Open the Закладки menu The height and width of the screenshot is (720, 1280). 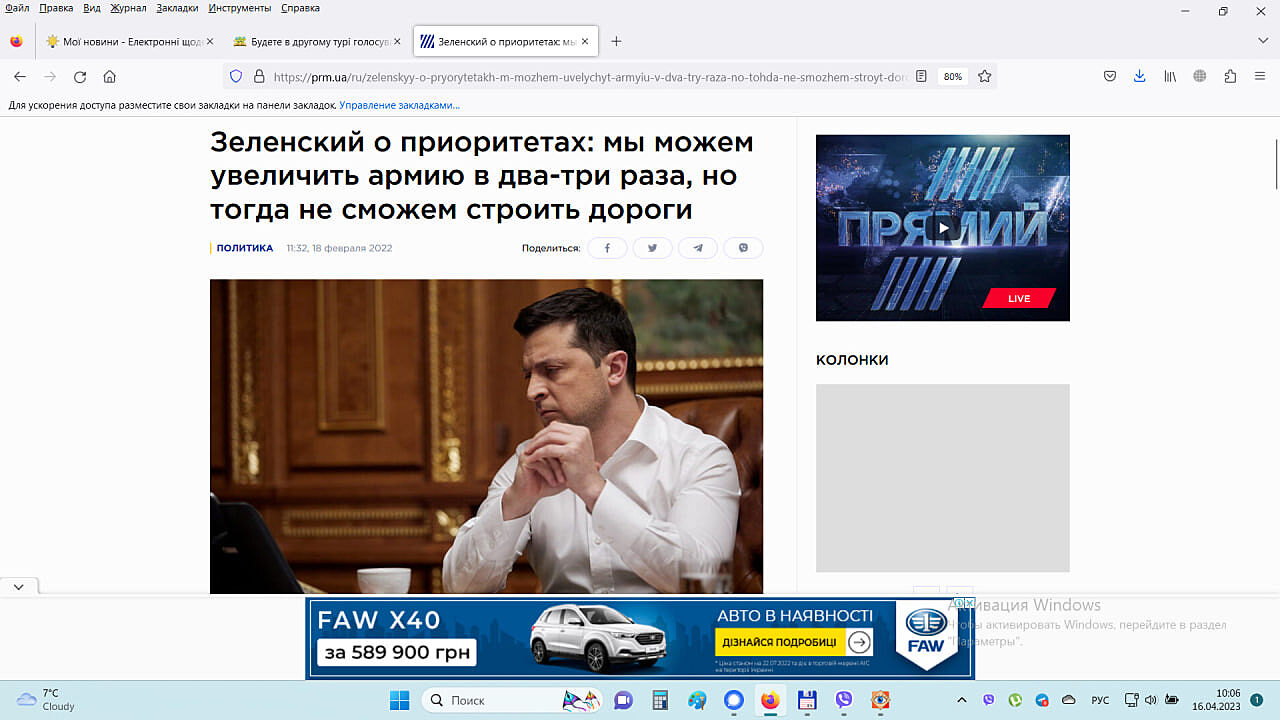pyautogui.click(x=177, y=8)
